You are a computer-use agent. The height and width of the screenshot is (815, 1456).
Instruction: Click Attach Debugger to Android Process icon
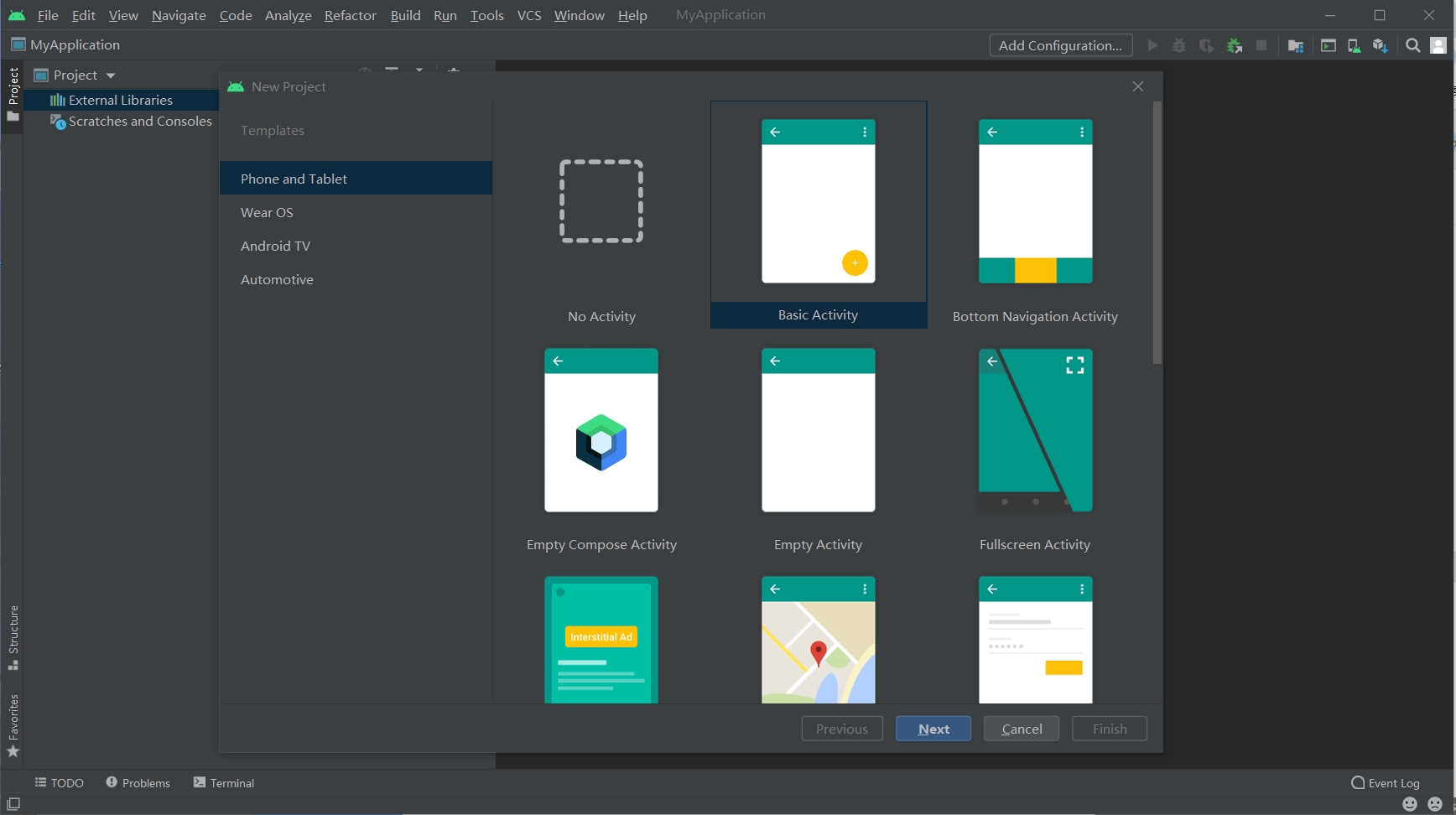[x=1234, y=45]
